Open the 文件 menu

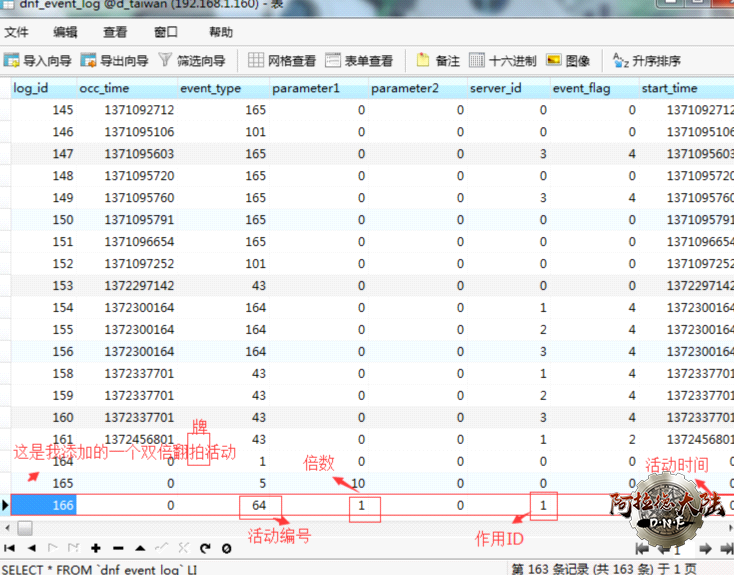[17, 32]
